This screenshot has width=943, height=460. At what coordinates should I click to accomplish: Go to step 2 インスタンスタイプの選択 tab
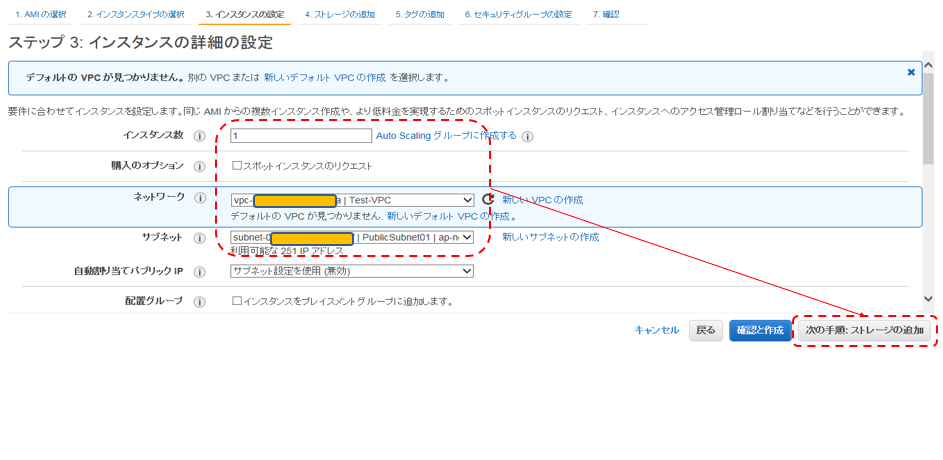(135, 14)
